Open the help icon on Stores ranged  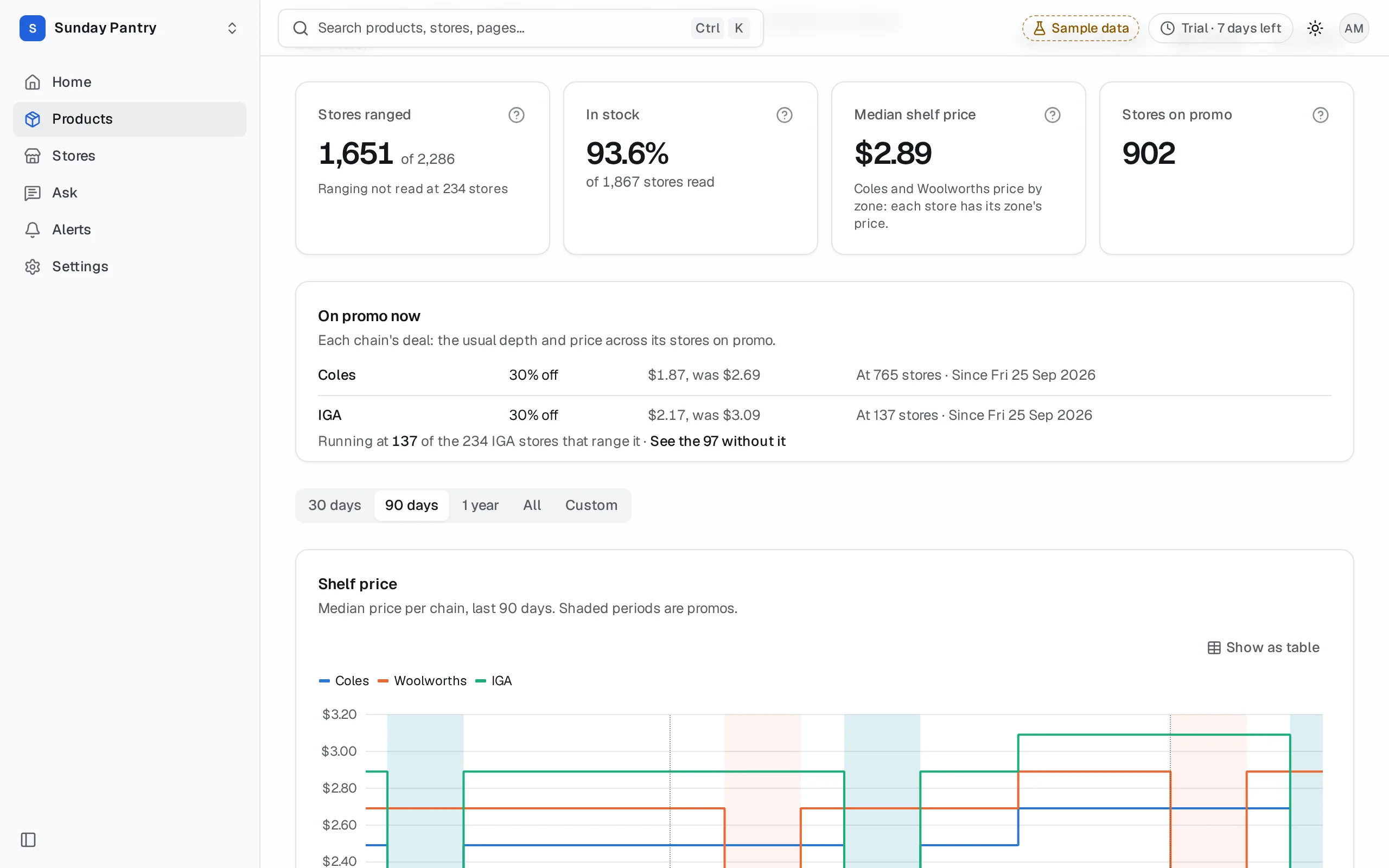517,115
